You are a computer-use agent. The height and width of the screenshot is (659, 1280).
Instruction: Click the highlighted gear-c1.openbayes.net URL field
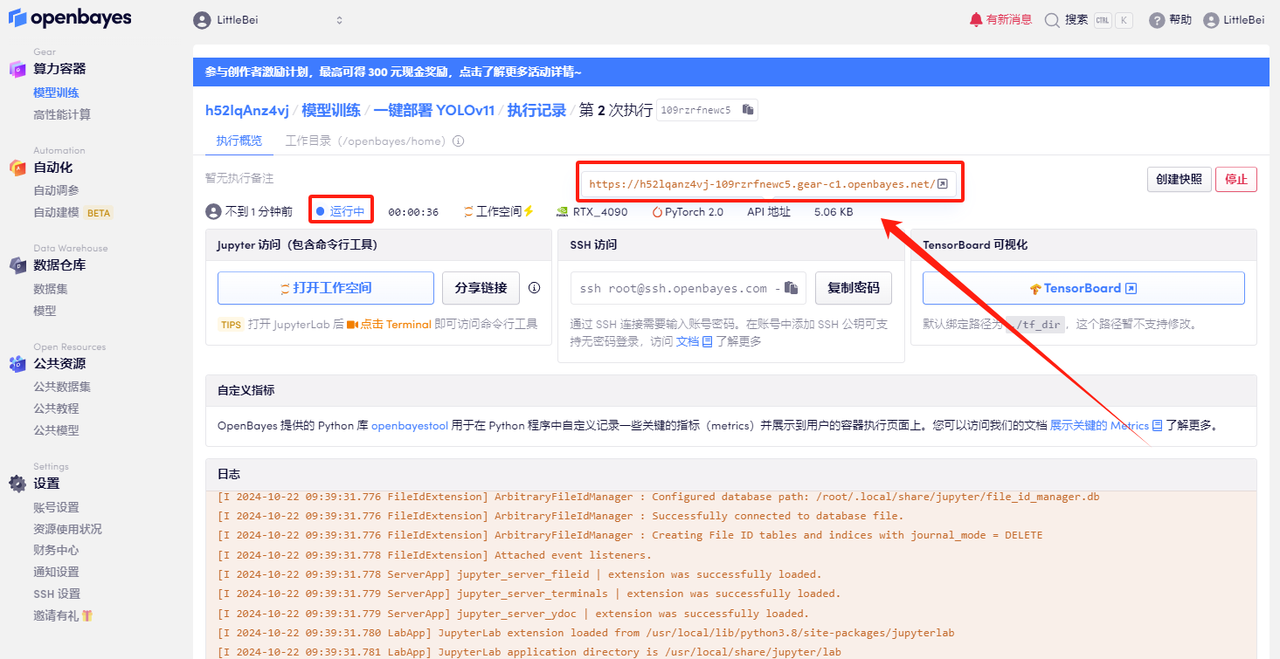pos(765,181)
